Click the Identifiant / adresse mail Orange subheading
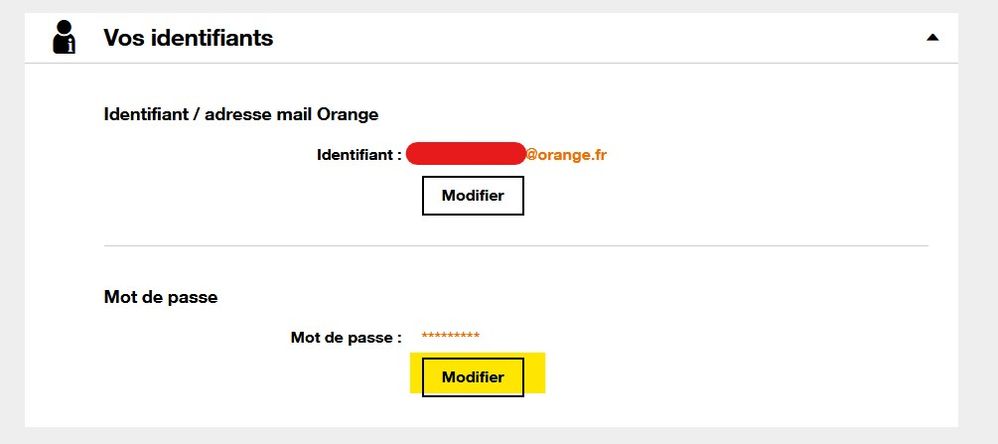Viewport: 998px width, 444px height. click(x=241, y=114)
